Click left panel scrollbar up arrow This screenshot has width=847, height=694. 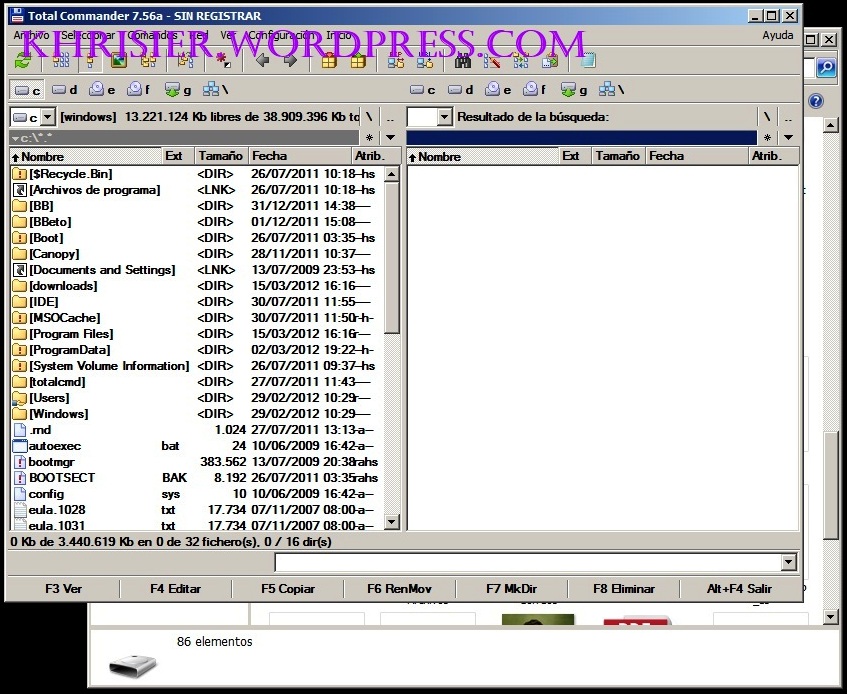tap(392, 174)
